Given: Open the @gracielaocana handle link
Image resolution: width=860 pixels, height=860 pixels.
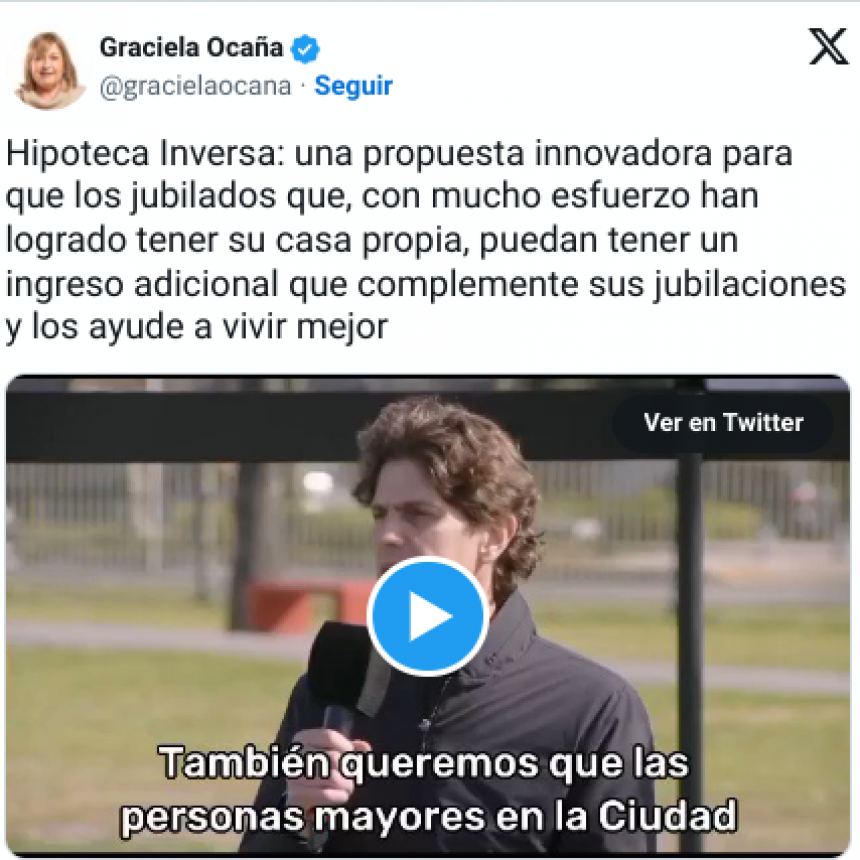Looking at the screenshot, I should (195, 86).
